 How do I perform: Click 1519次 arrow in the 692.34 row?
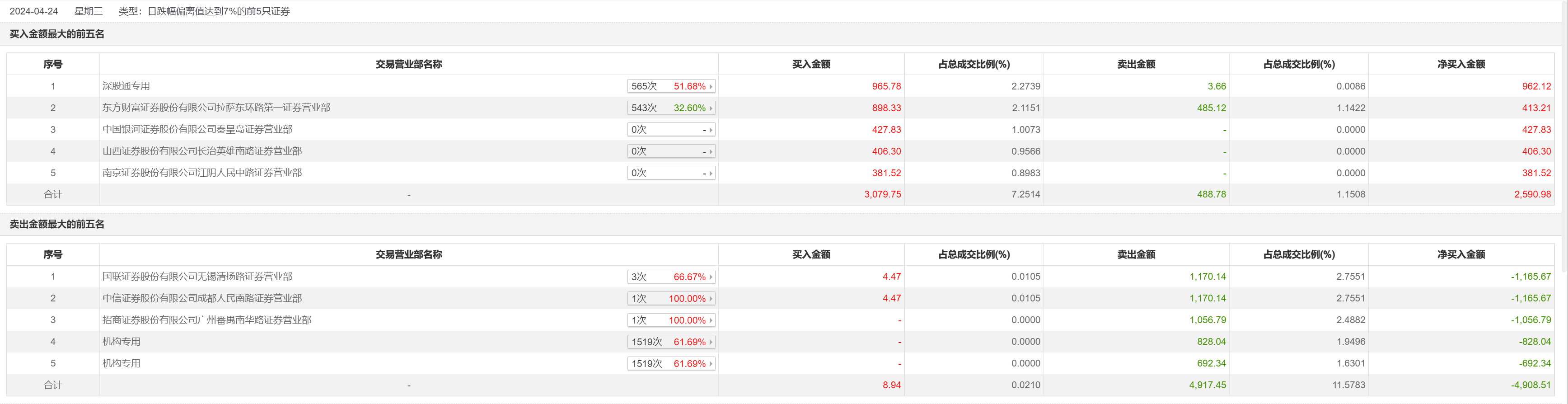pyautogui.click(x=710, y=364)
